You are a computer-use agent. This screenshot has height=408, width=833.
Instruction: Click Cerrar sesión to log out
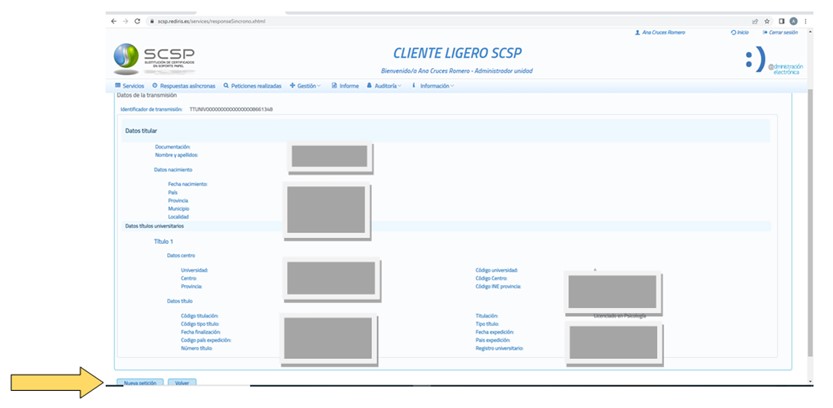pos(780,33)
